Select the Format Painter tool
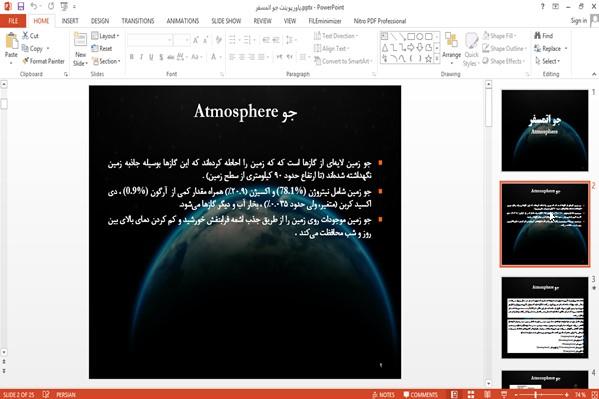Viewport: 599px width, 399px height. click(44, 61)
